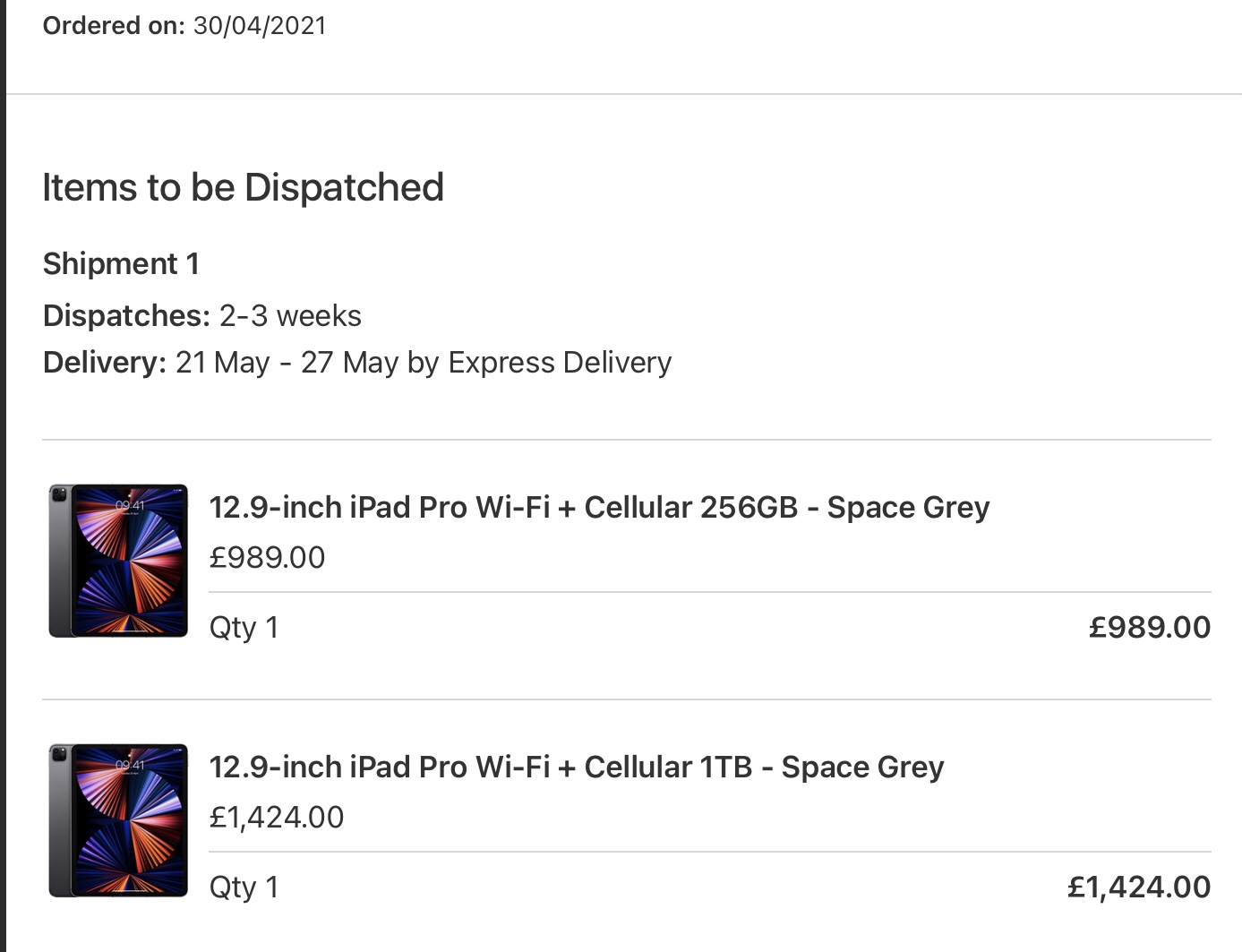Click the Items to be Dispatched heading
This screenshot has height=952, width=1242.
244,187
